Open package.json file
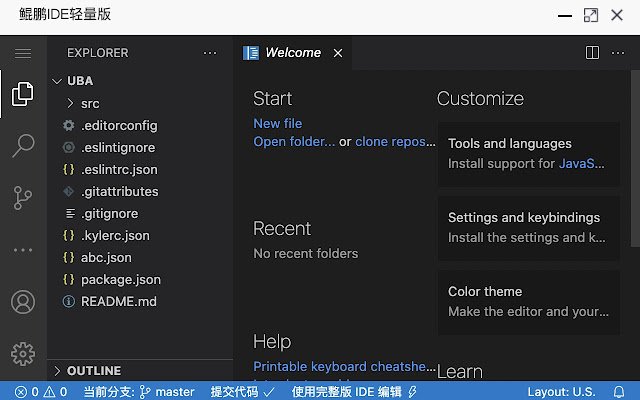Screen dimensions: 640x400 click(140, 280)
